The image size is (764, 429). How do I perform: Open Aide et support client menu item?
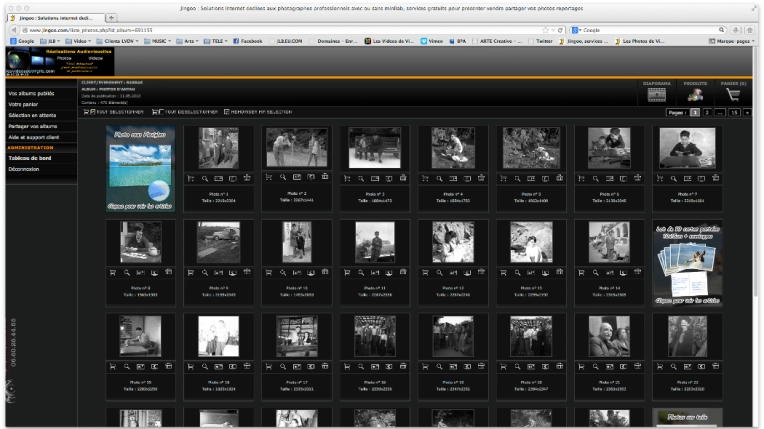coord(34,137)
